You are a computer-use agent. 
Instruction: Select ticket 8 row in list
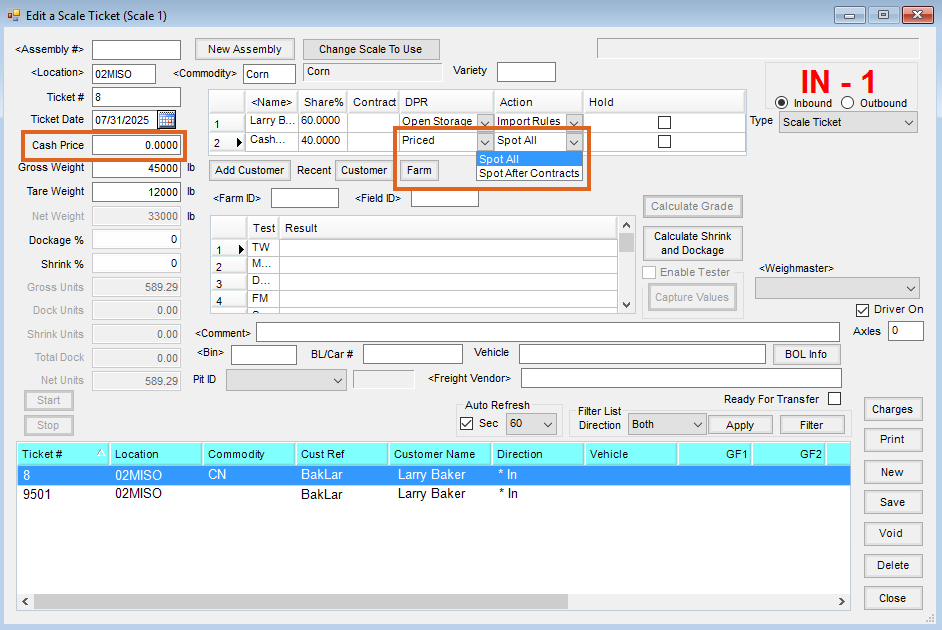click(x=434, y=475)
